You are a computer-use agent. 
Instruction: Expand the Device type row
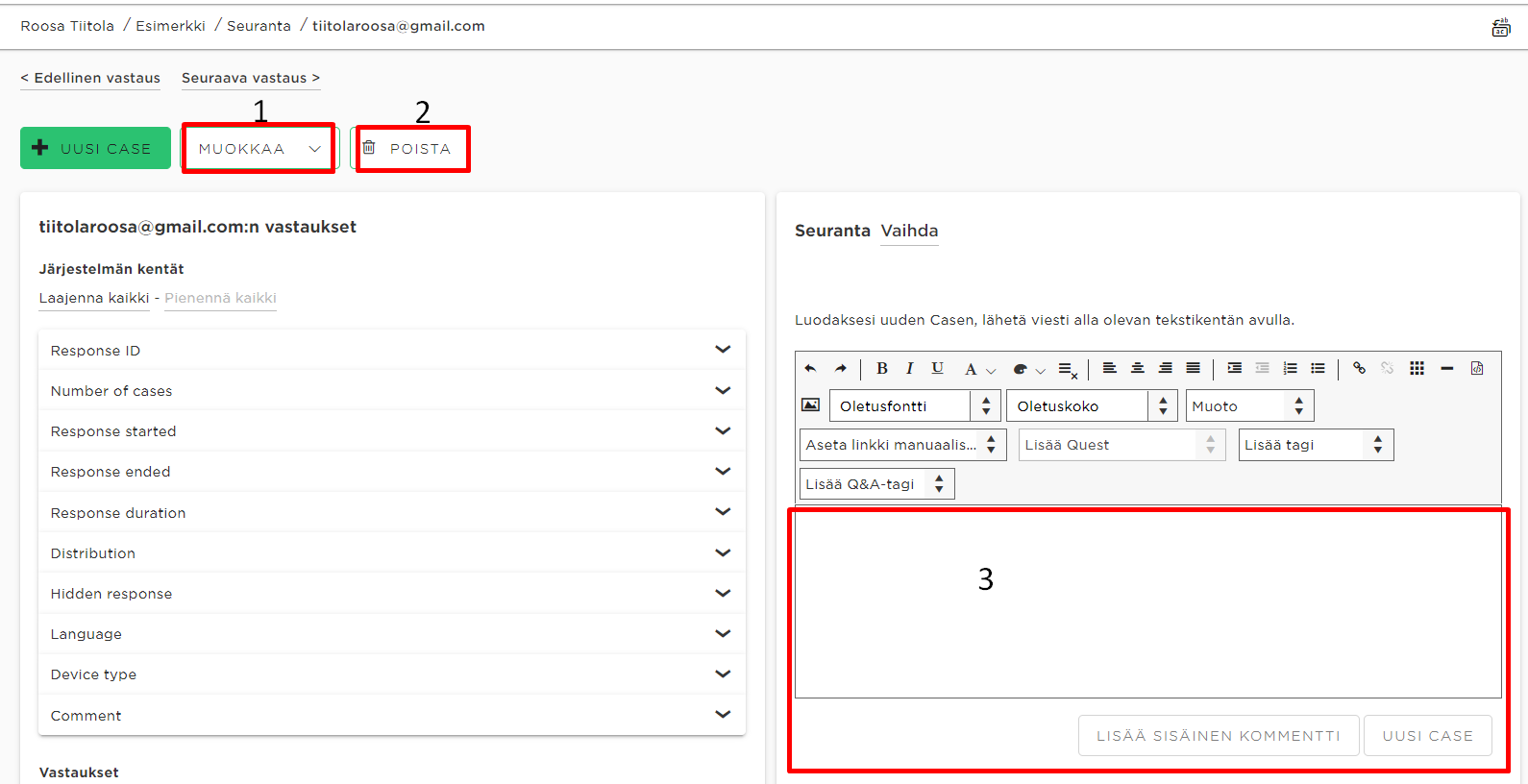click(392, 674)
